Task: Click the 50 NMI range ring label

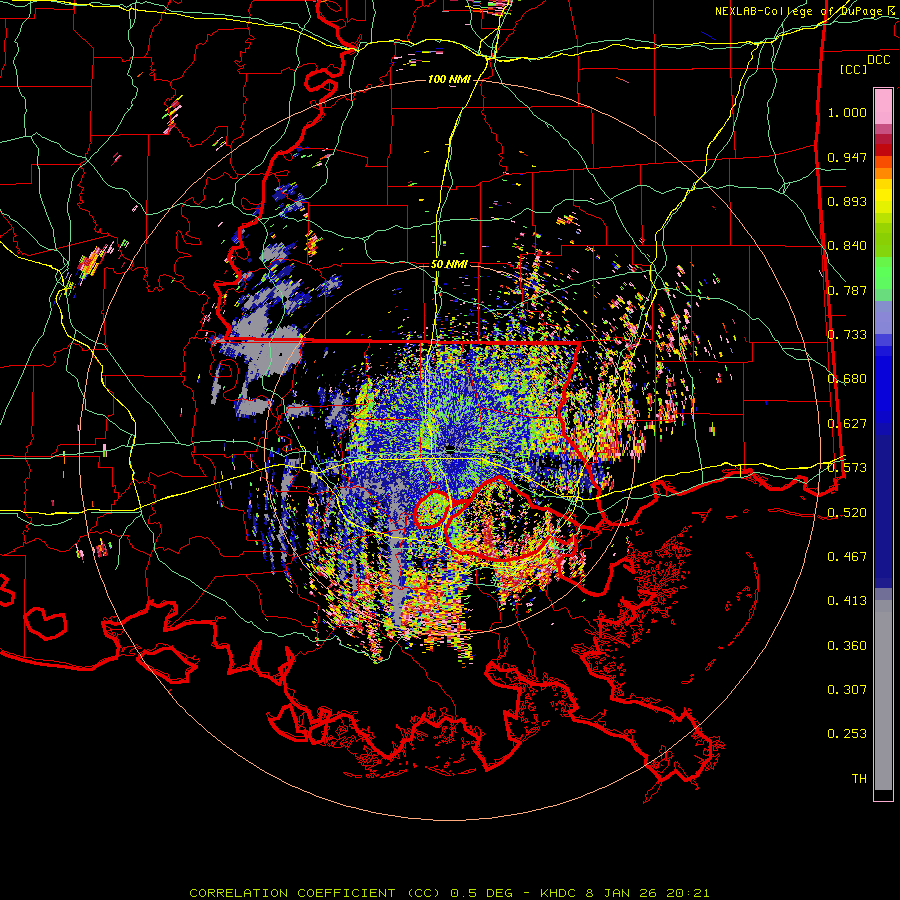Action: click(449, 265)
